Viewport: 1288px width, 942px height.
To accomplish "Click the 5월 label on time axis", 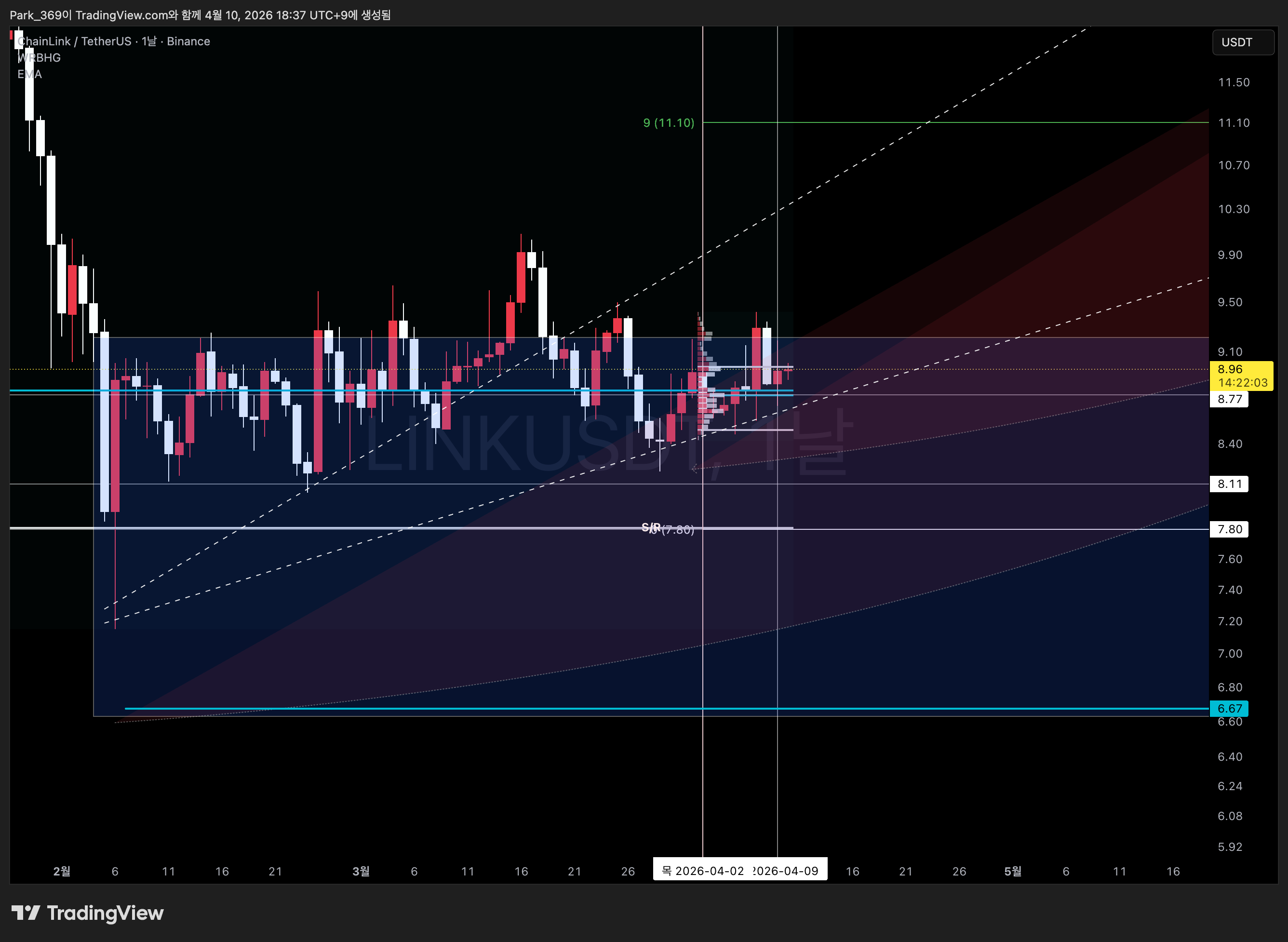I will click(x=1013, y=871).
